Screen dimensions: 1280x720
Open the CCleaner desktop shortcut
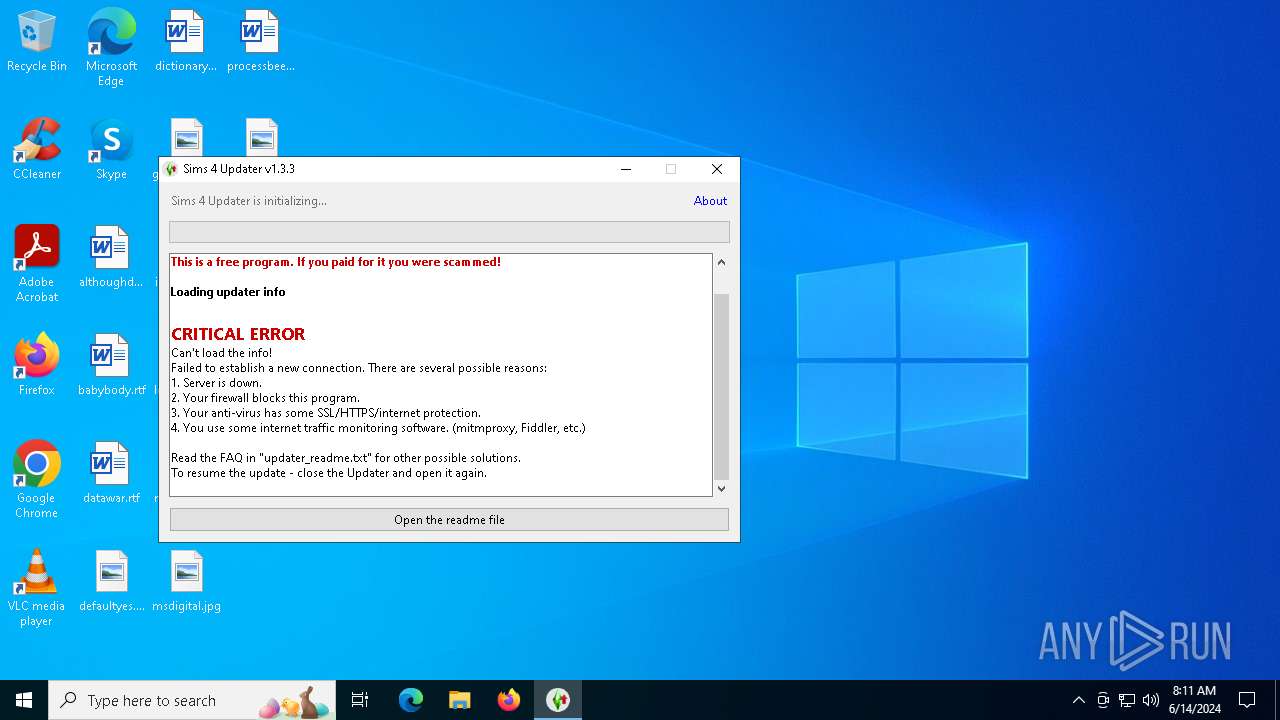[x=37, y=150]
